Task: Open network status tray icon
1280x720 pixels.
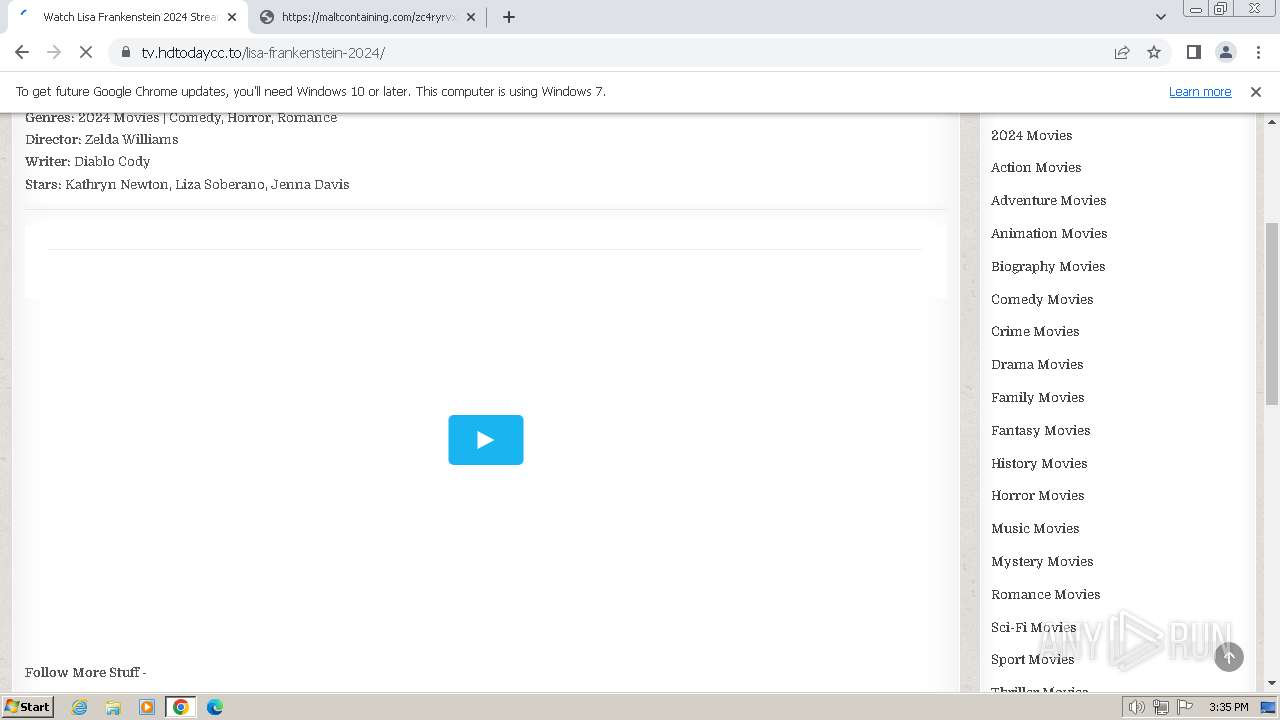Action: tap(1161, 707)
